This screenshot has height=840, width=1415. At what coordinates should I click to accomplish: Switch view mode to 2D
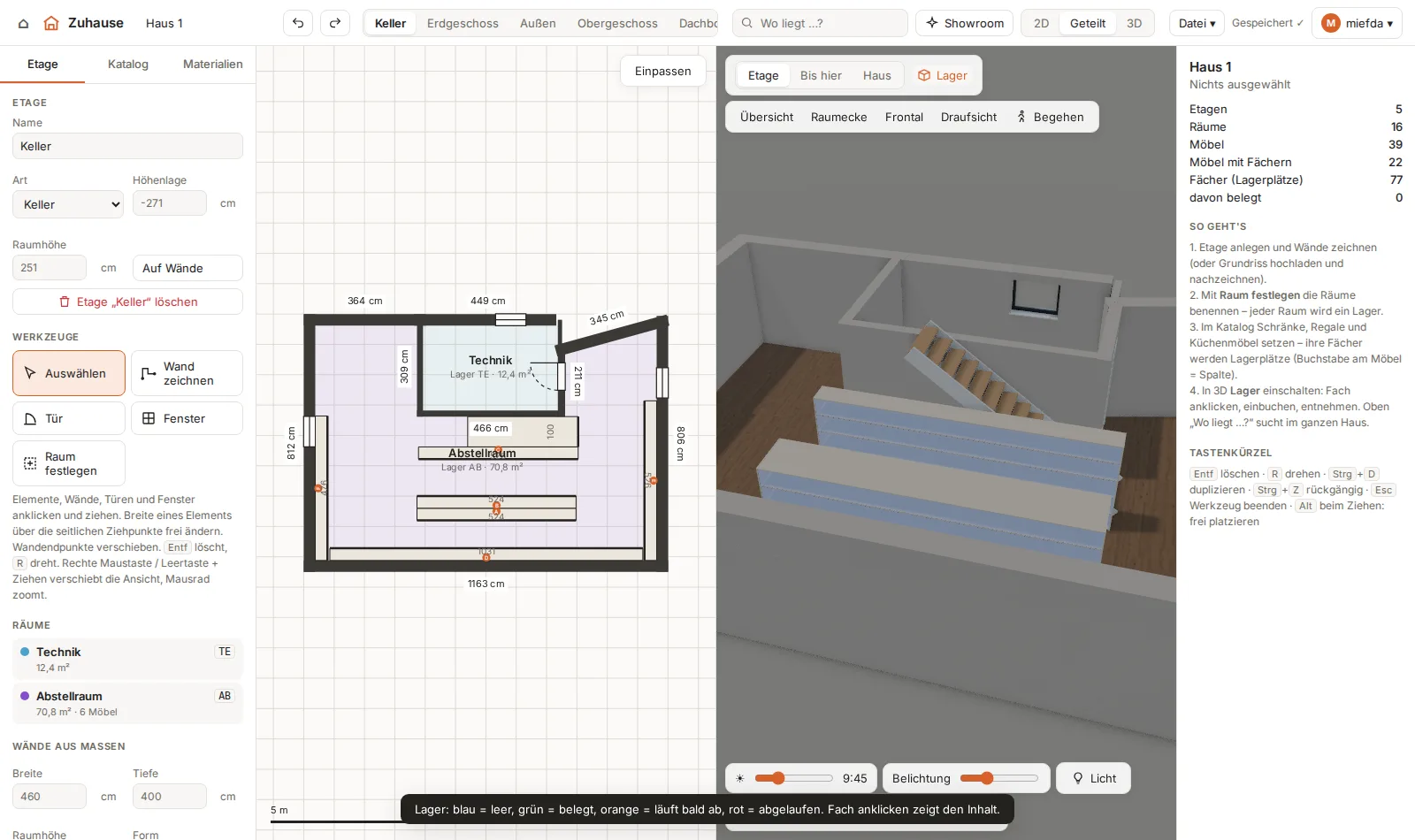(x=1042, y=23)
